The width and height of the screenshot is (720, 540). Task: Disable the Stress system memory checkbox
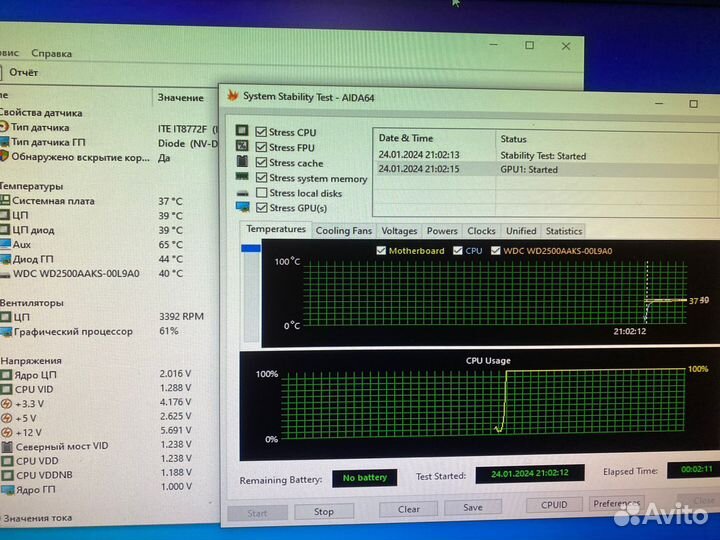coord(261,177)
